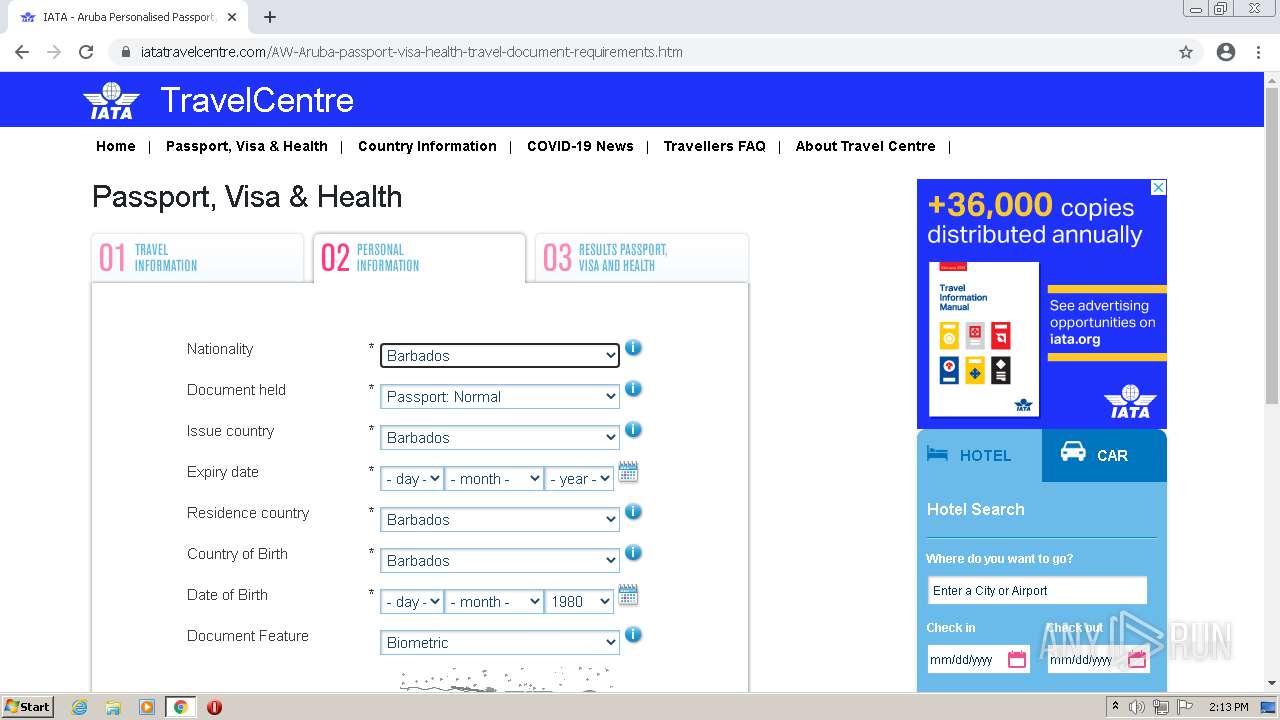Open the Expiry date year dropdown
The image size is (1280, 720).
tap(579, 479)
